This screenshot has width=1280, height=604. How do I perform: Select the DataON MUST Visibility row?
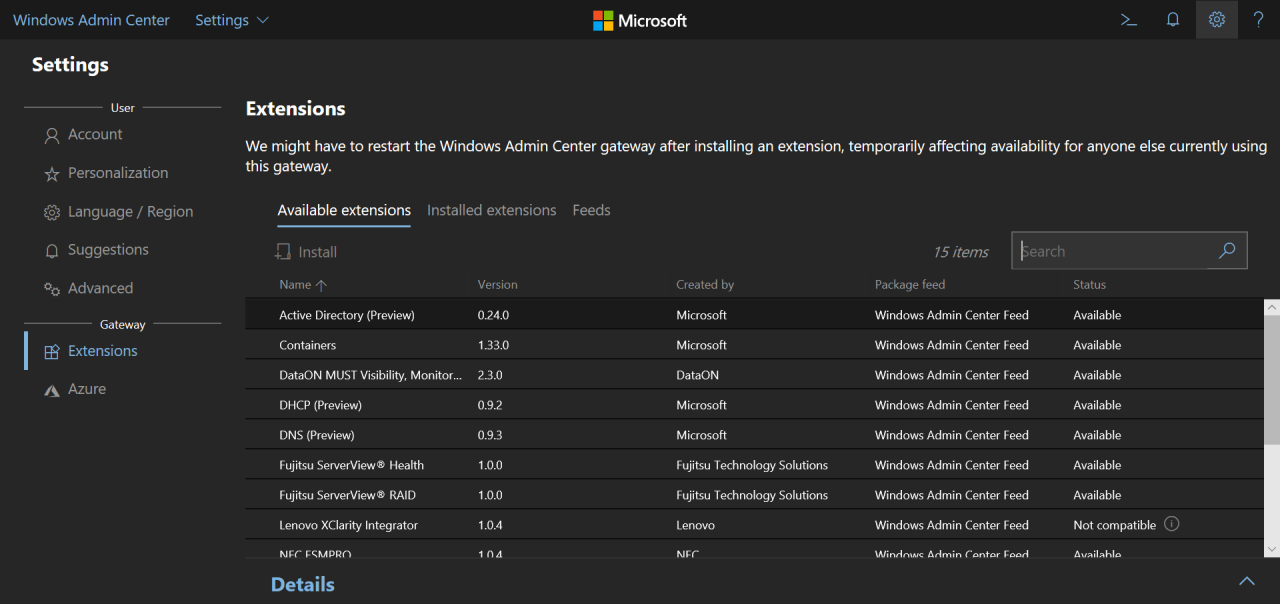click(755, 374)
